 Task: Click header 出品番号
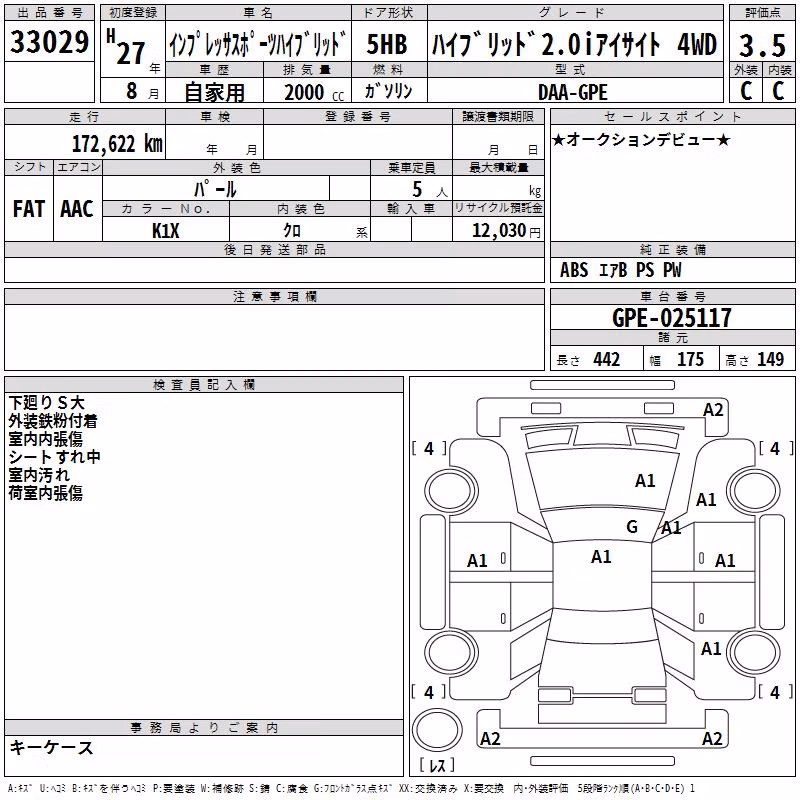pos(49,13)
